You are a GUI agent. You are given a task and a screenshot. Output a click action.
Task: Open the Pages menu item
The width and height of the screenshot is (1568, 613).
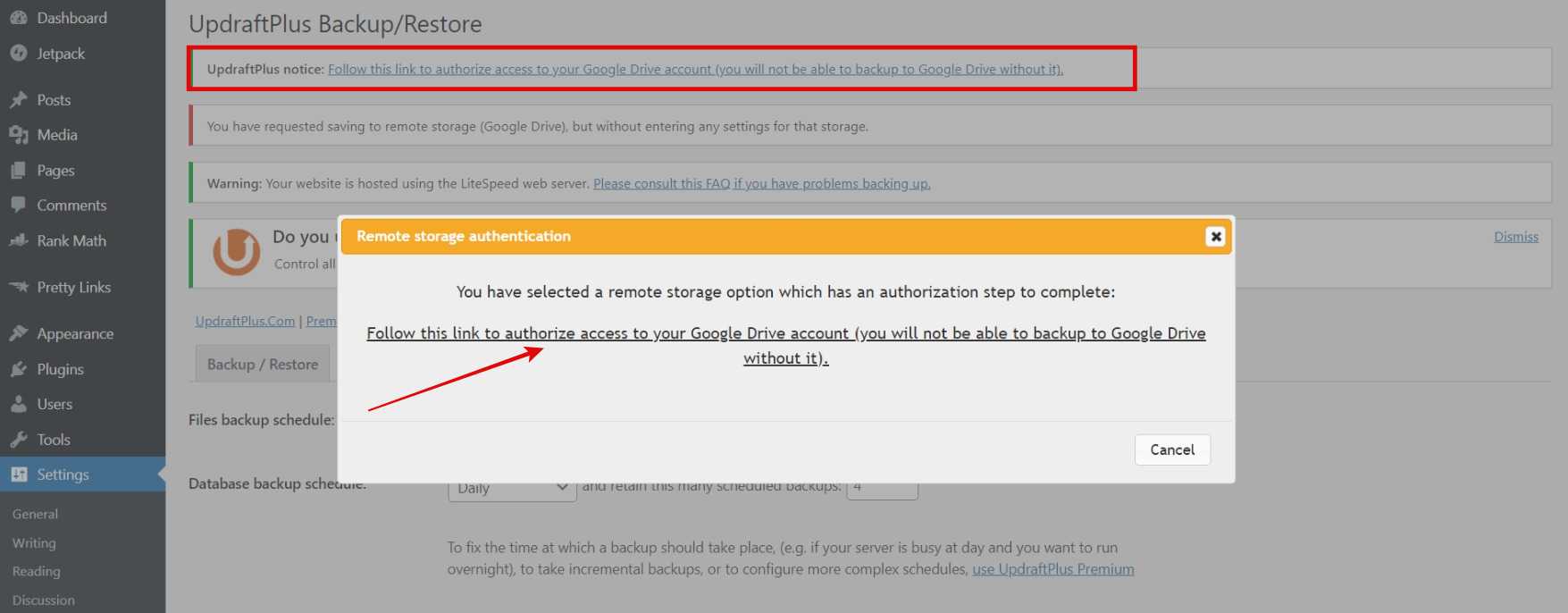coord(55,171)
